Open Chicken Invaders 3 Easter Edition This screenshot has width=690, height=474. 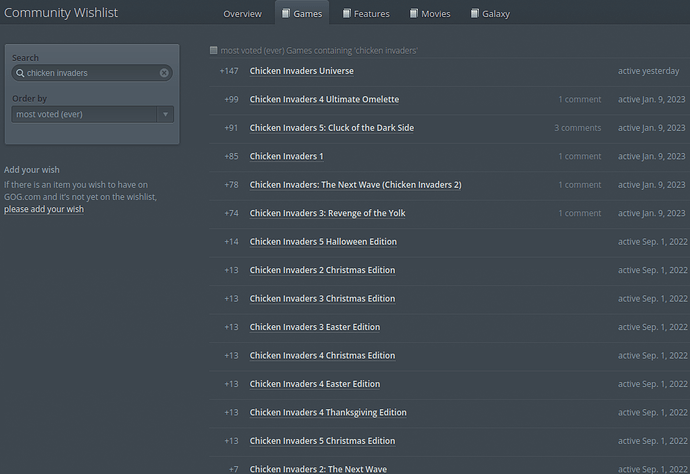coord(315,327)
